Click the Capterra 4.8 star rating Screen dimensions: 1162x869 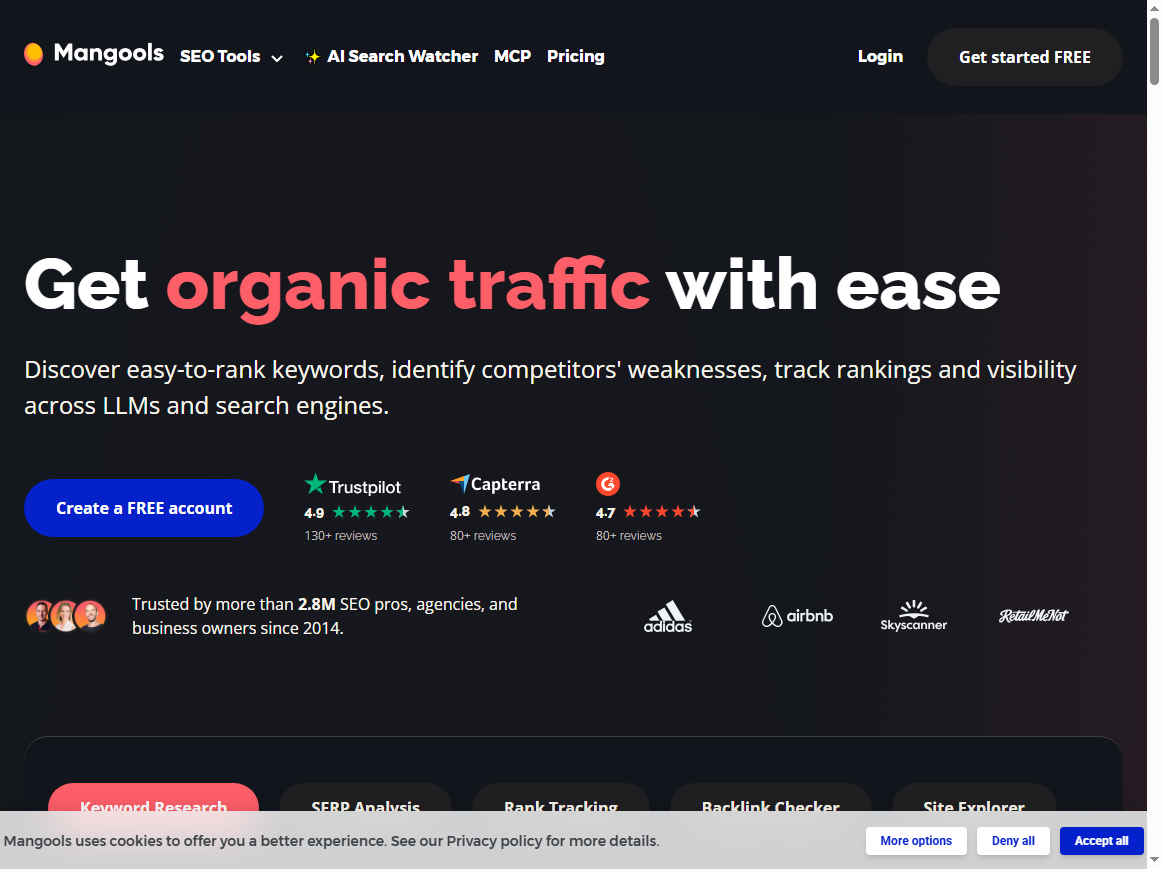pos(517,511)
